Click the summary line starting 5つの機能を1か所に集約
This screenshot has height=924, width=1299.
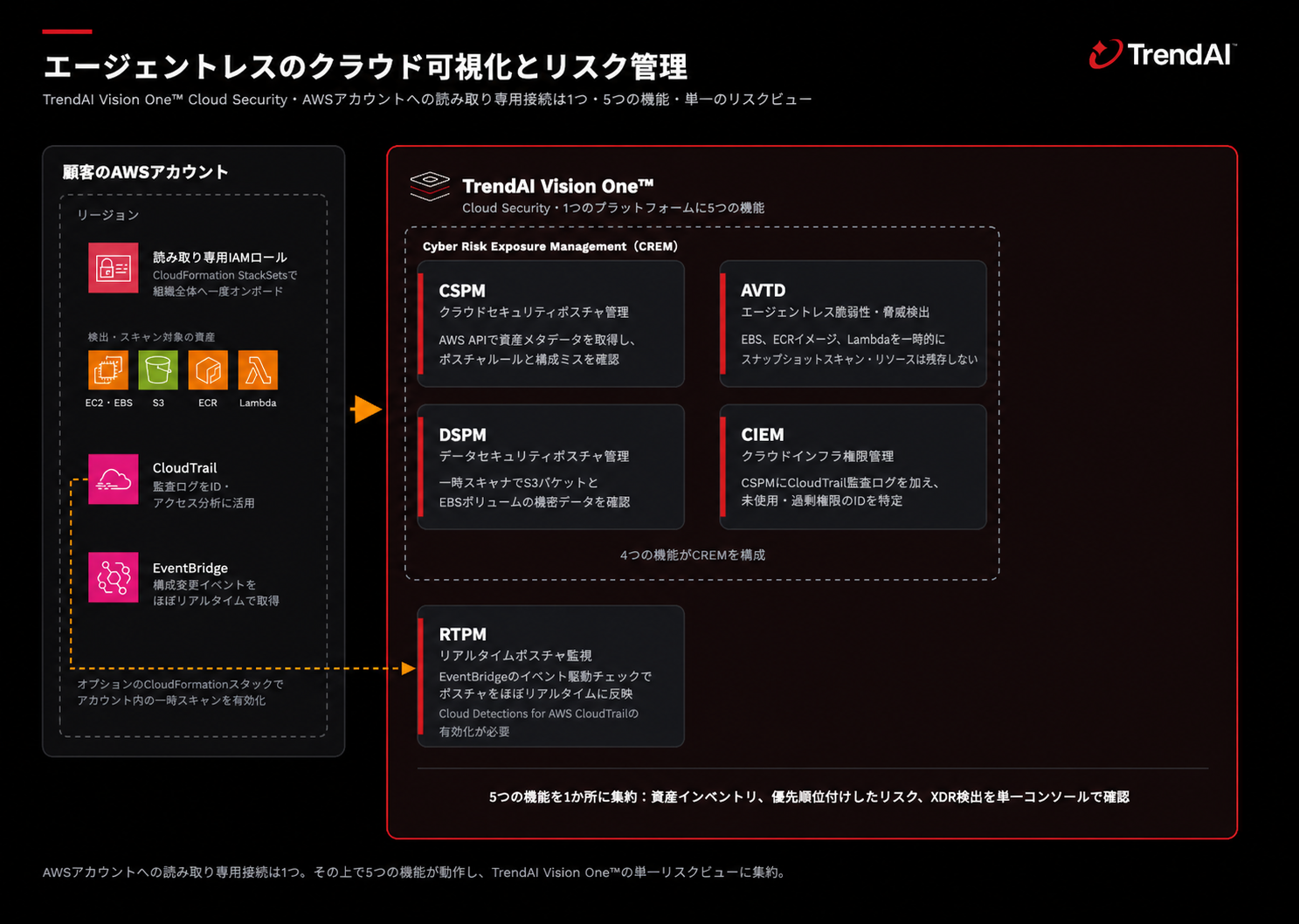(809, 796)
